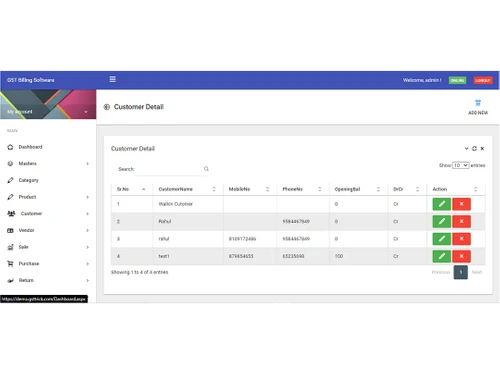Image resolution: width=500 pixels, height=375 pixels.
Task: Sort by Sr.No column
Action: point(132,189)
